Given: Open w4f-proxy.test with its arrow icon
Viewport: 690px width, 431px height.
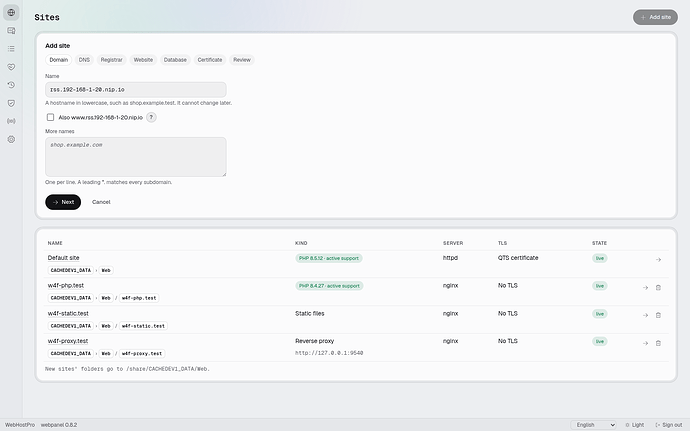Looking at the screenshot, I should (x=645, y=343).
